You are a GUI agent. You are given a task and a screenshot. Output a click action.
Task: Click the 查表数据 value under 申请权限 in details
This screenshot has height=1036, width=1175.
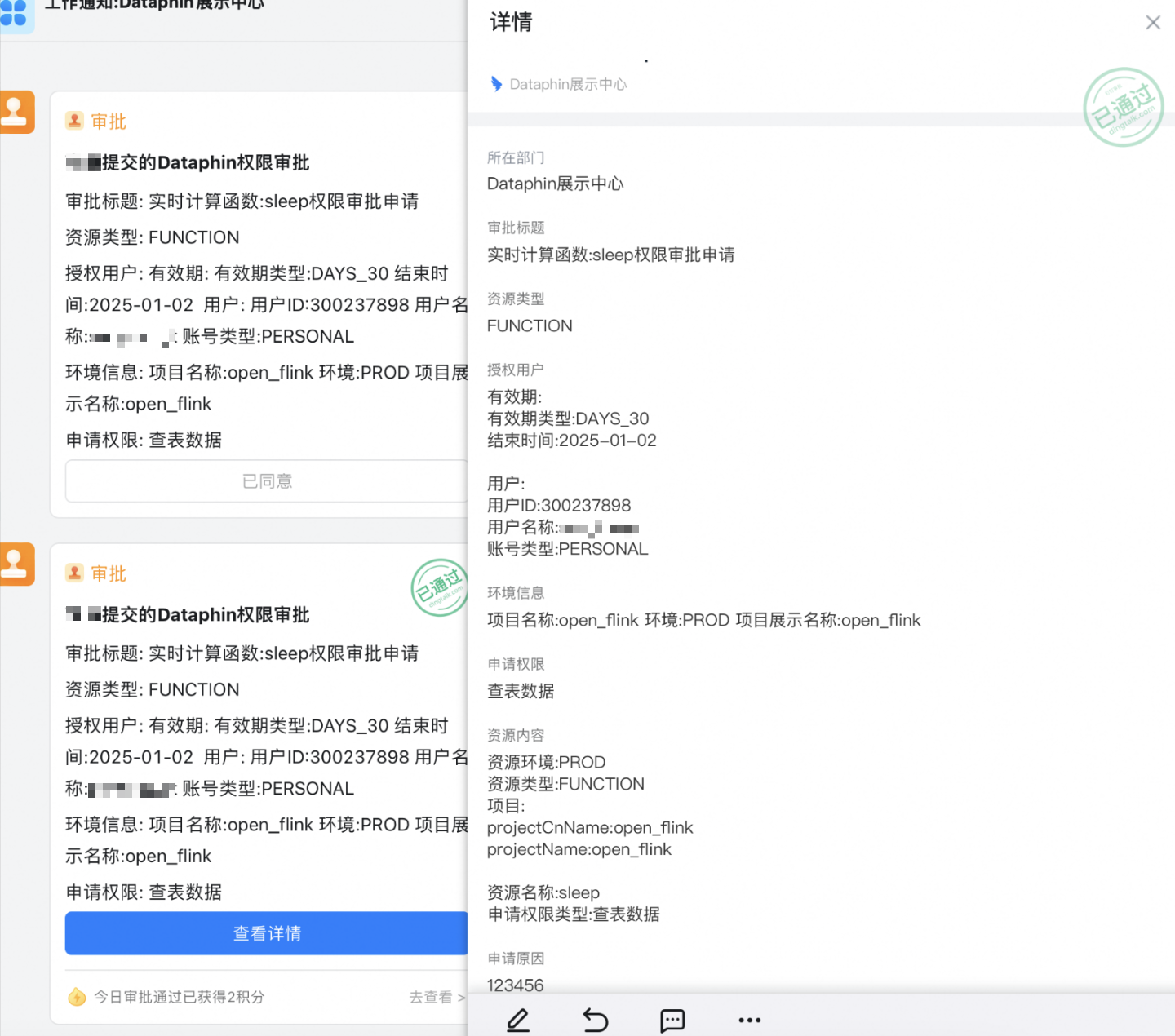(x=521, y=691)
